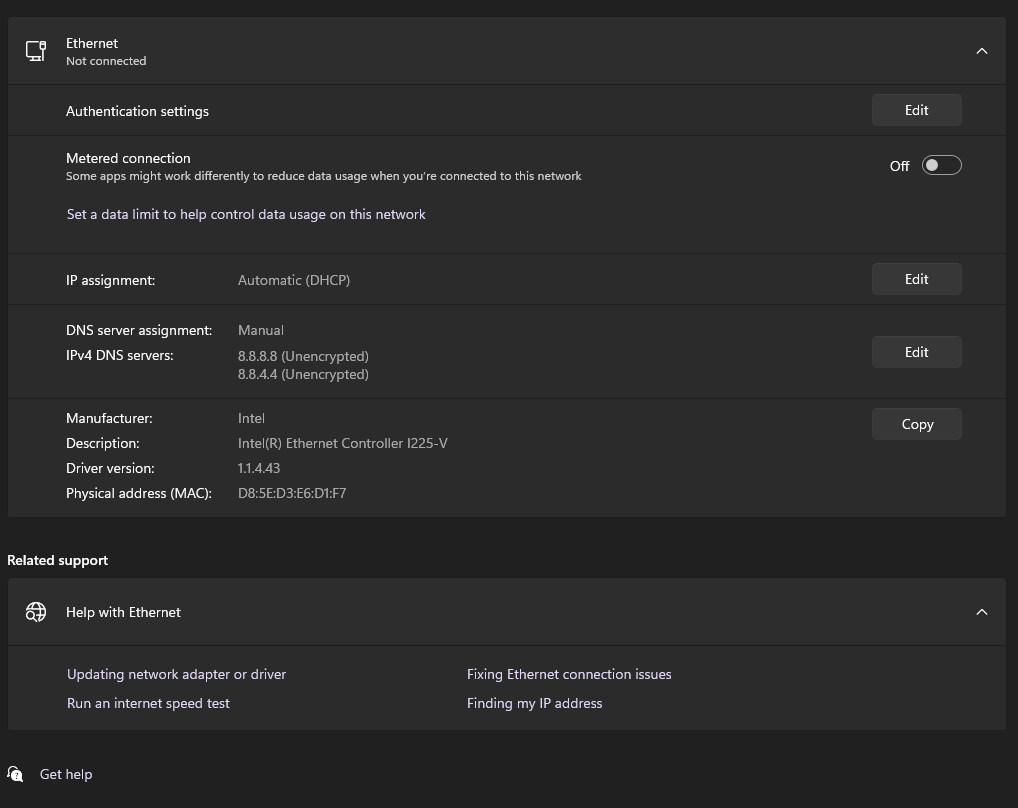Run an internet speed test

point(148,703)
